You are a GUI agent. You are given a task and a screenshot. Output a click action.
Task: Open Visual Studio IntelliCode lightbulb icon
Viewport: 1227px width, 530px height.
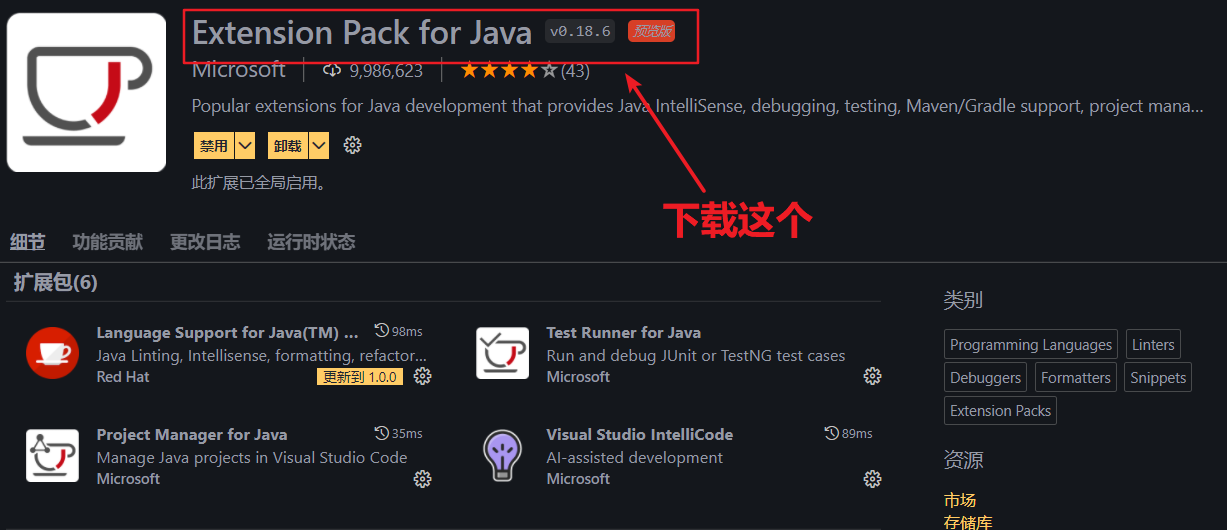[x=502, y=455]
